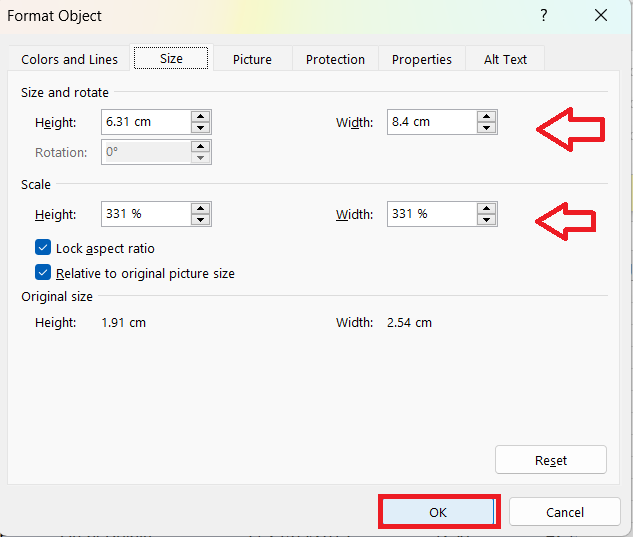Increase size Width with up arrow

click(486, 117)
